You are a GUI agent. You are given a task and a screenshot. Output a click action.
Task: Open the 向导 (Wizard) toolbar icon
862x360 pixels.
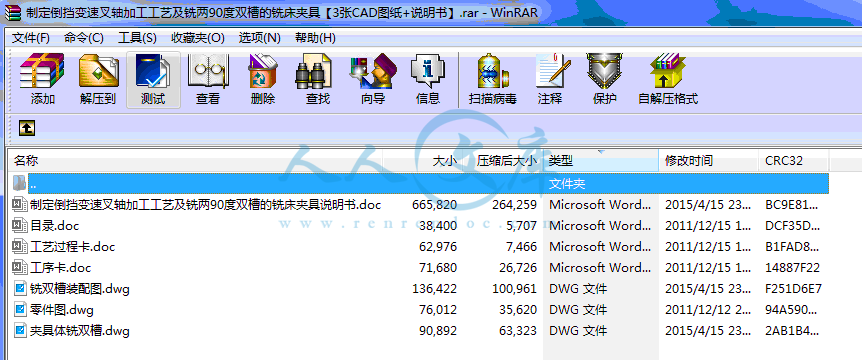coord(373,71)
